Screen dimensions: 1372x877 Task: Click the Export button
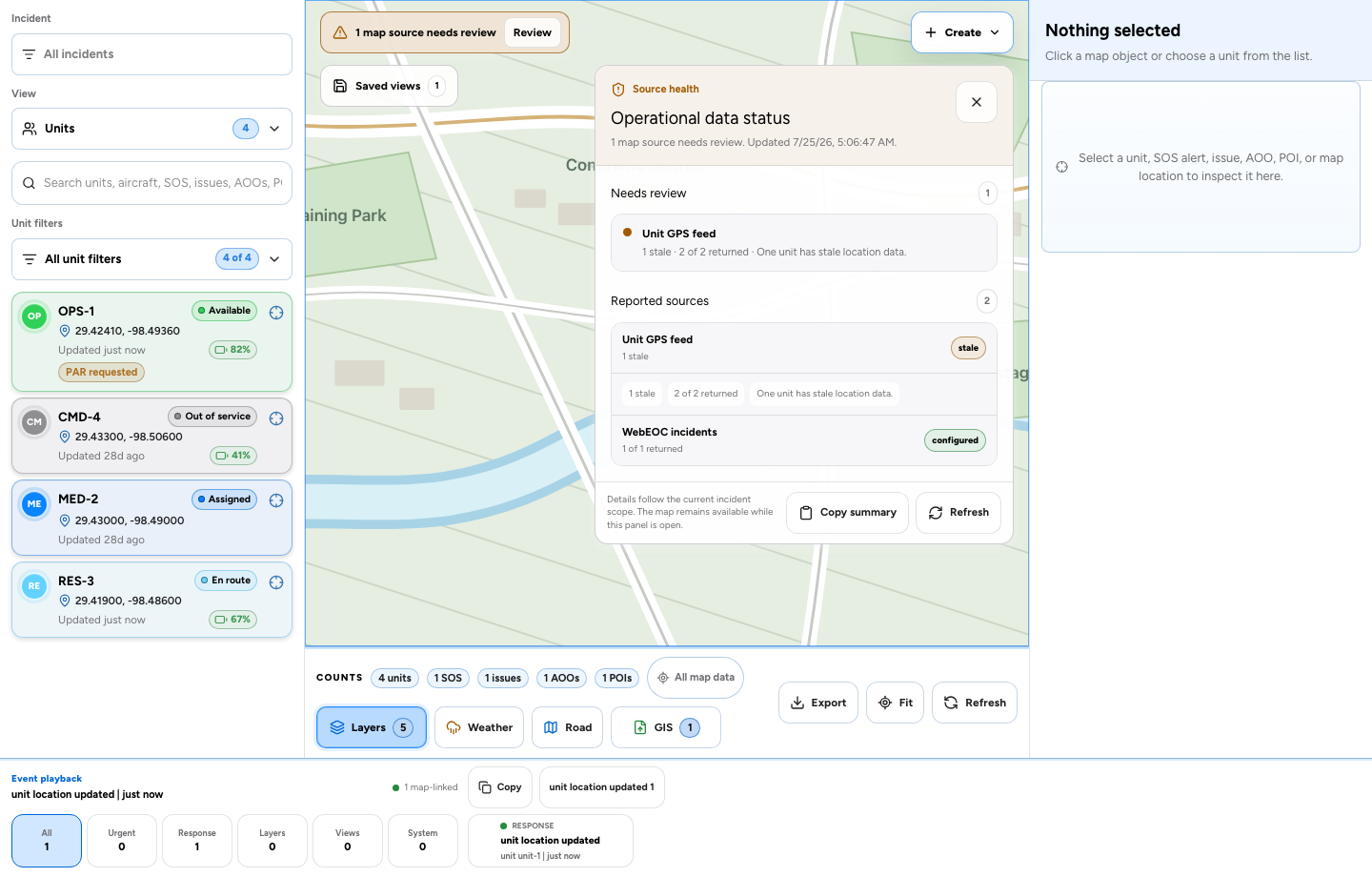click(x=818, y=703)
